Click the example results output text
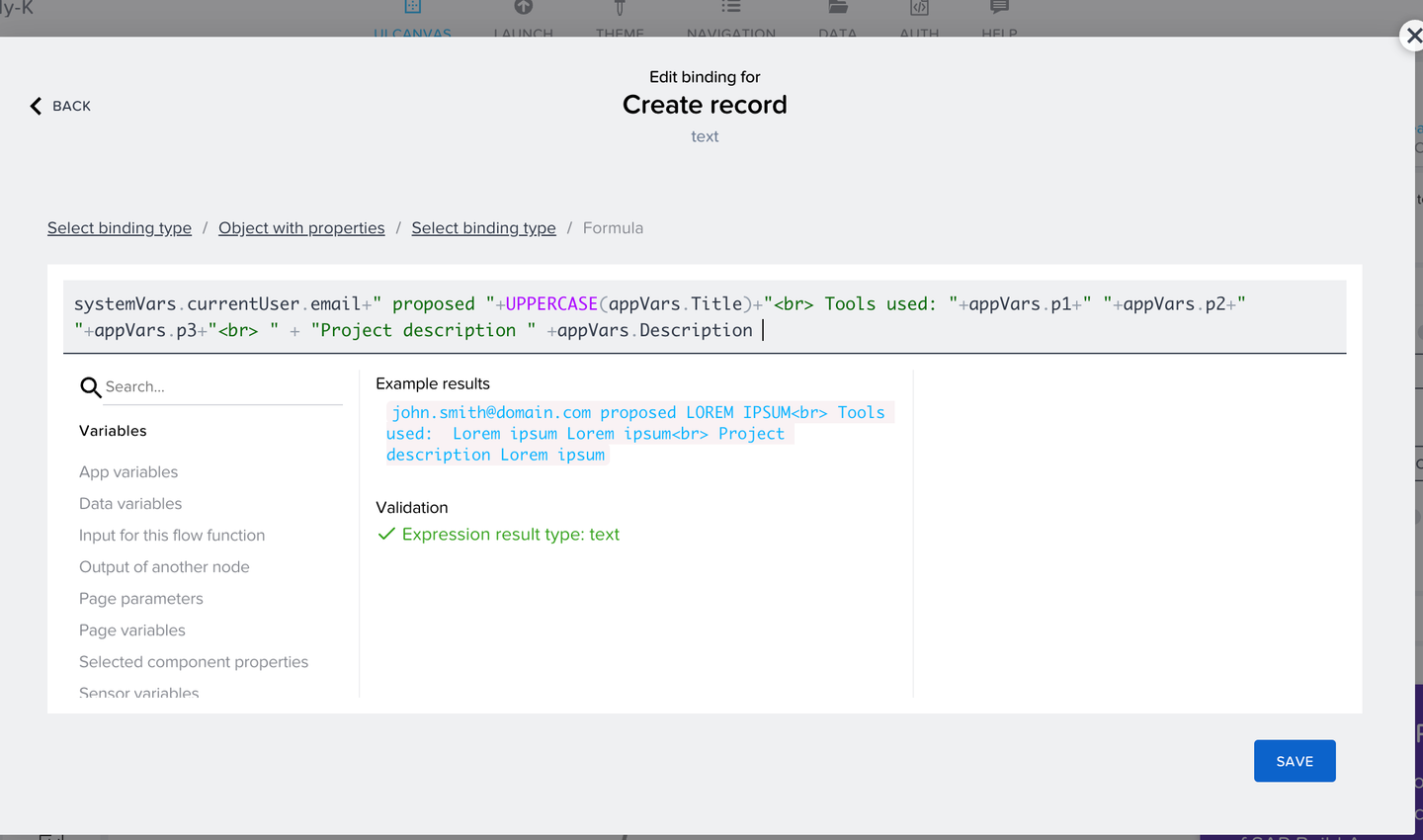 pos(639,434)
